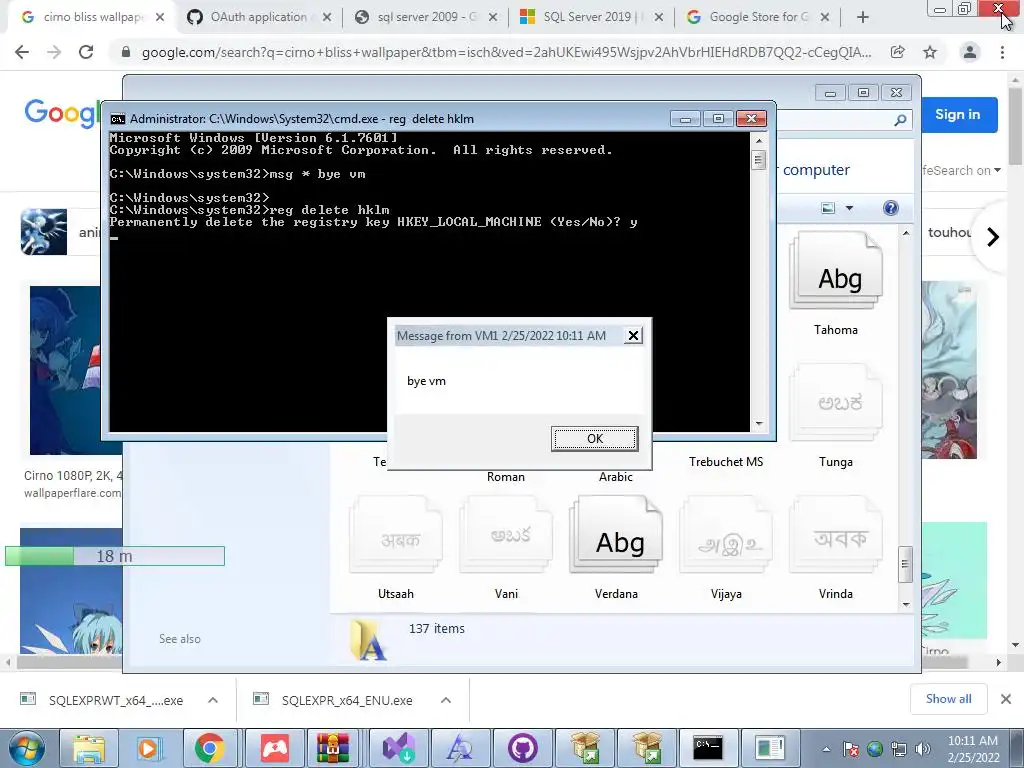The height and width of the screenshot is (768, 1024).
Task: Open the Visual Studio Installer taskbar icon
Action: coord(398,748)
